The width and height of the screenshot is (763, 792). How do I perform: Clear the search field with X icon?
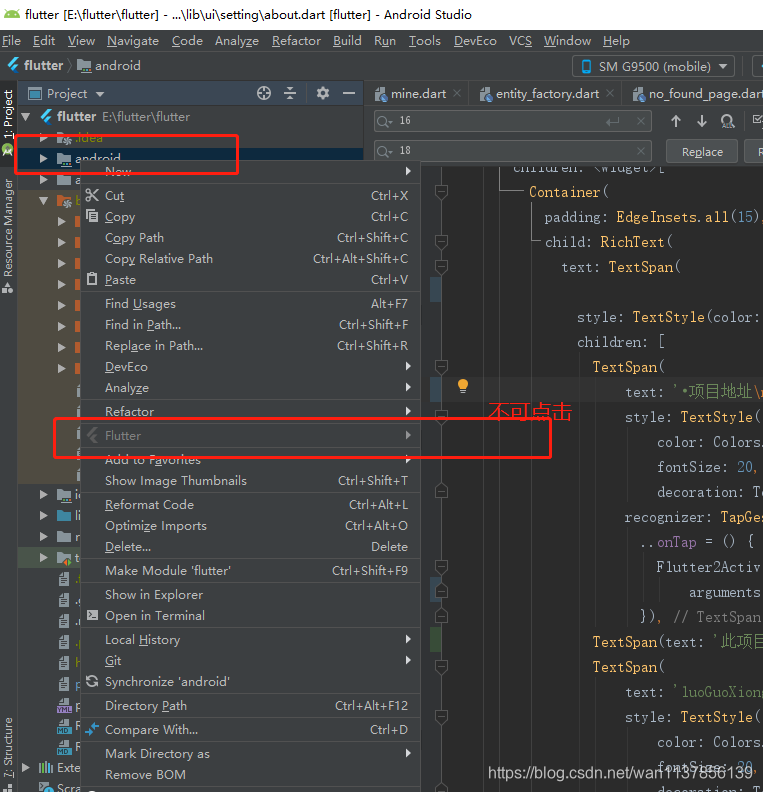point(641,121)
